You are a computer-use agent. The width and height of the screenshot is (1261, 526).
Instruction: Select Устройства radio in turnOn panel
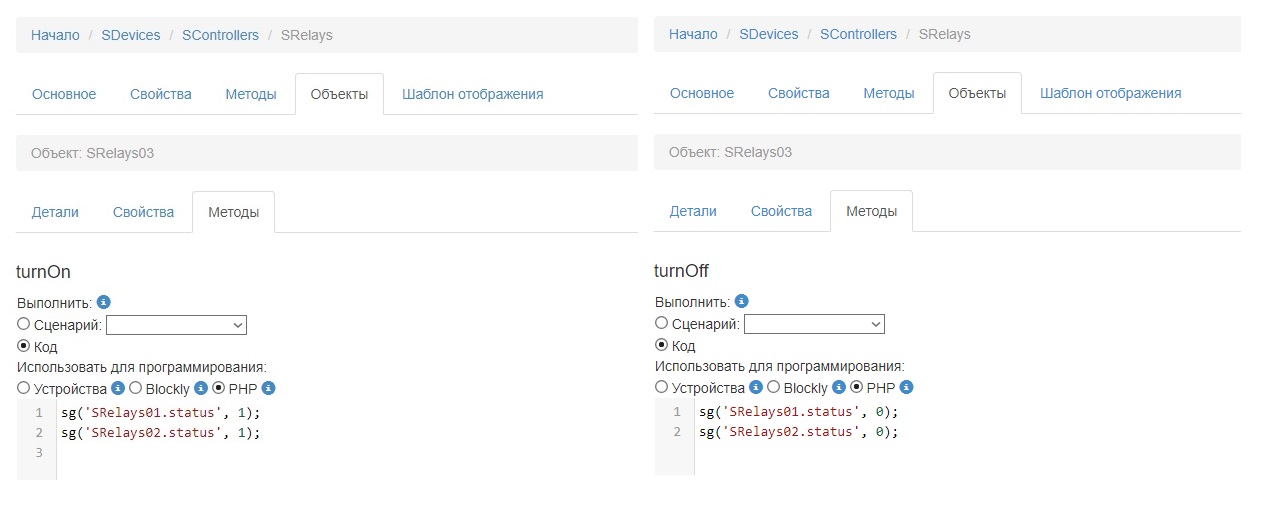click(x=24, y=388)
